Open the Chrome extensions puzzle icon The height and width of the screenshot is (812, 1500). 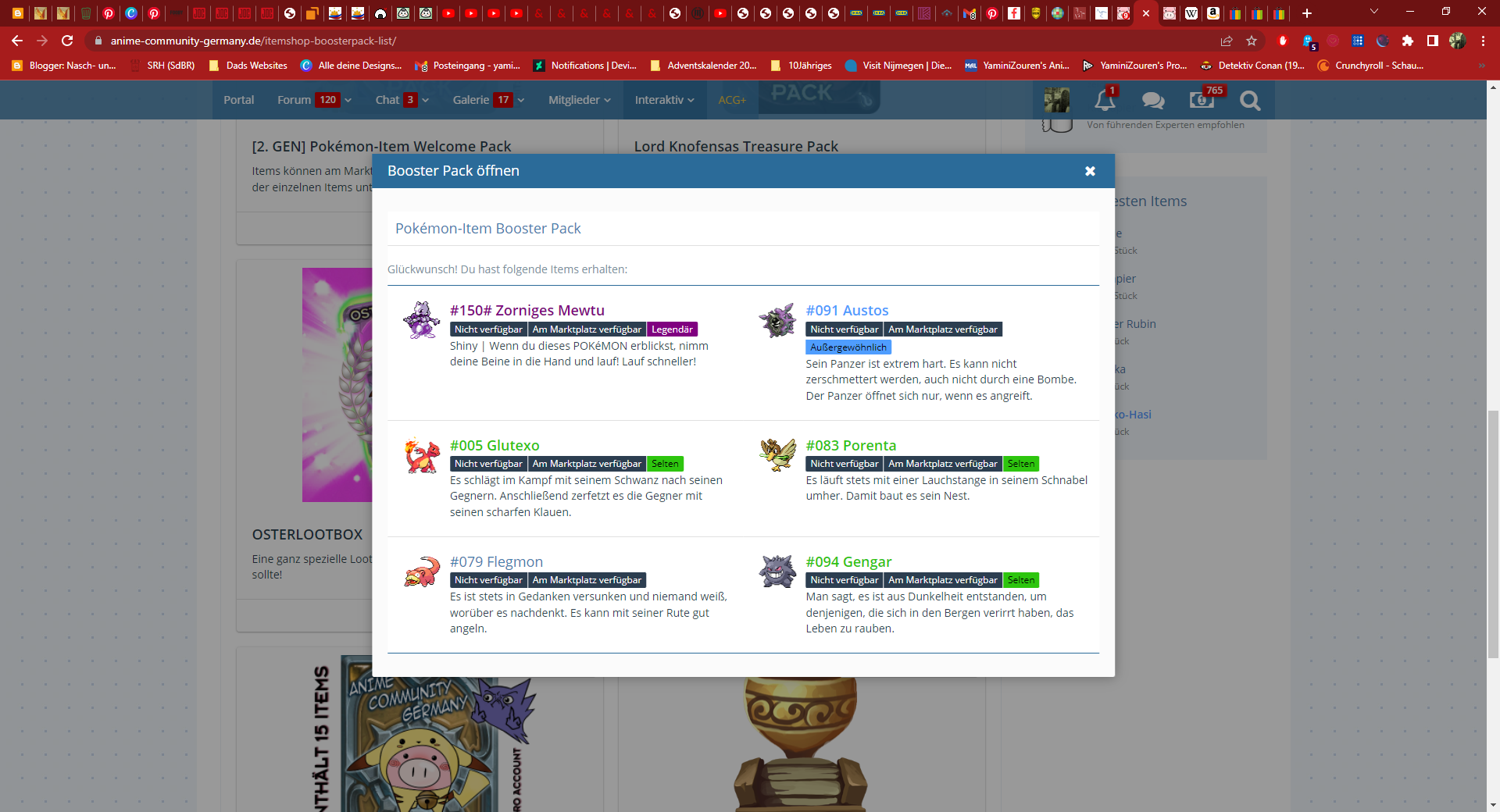1407,41
